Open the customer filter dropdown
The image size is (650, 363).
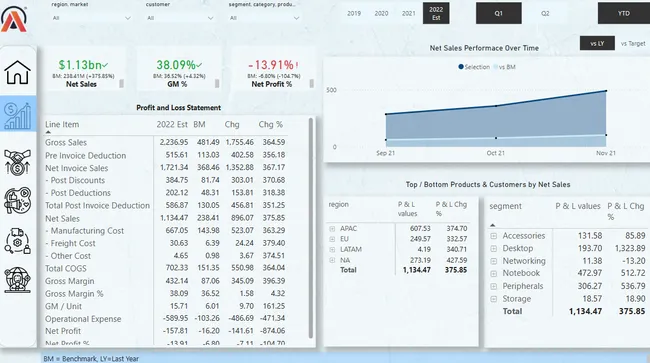180,18
